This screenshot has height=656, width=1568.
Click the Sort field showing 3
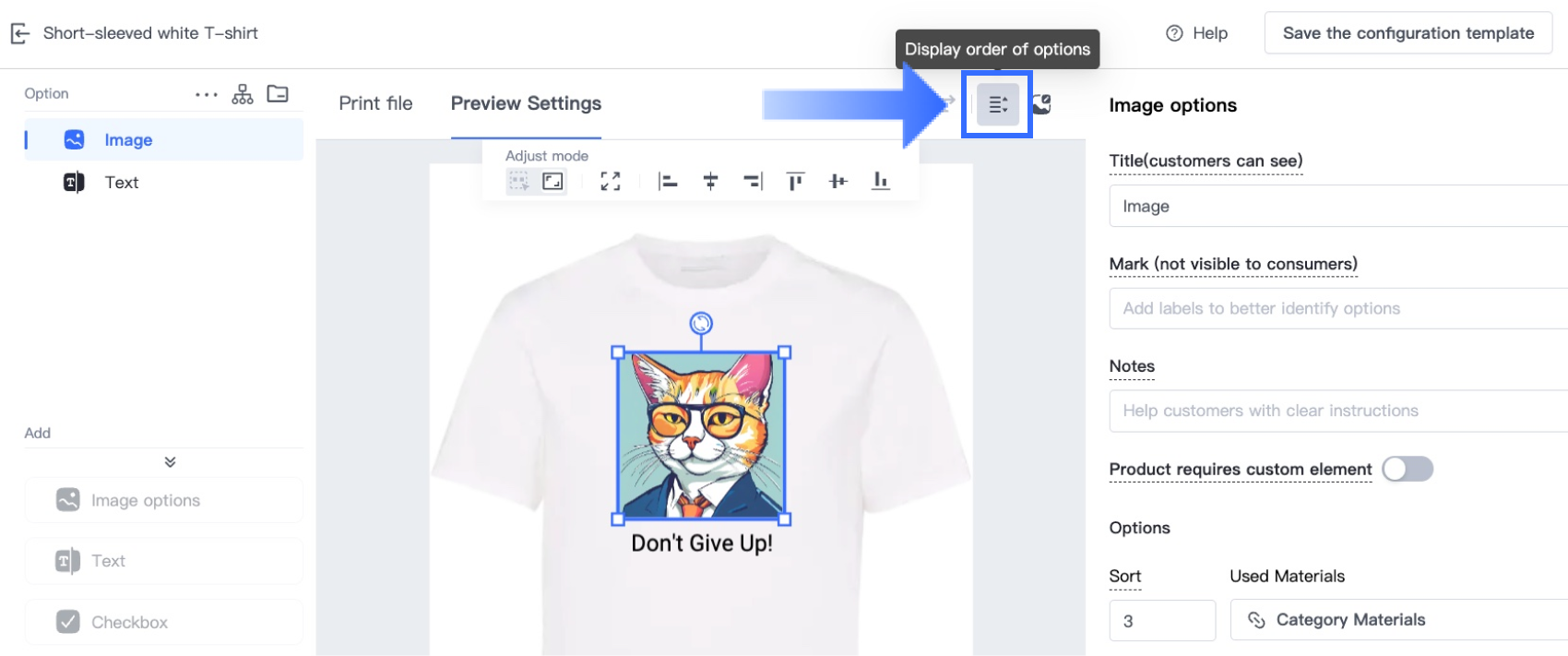(x=1162, y=620)
